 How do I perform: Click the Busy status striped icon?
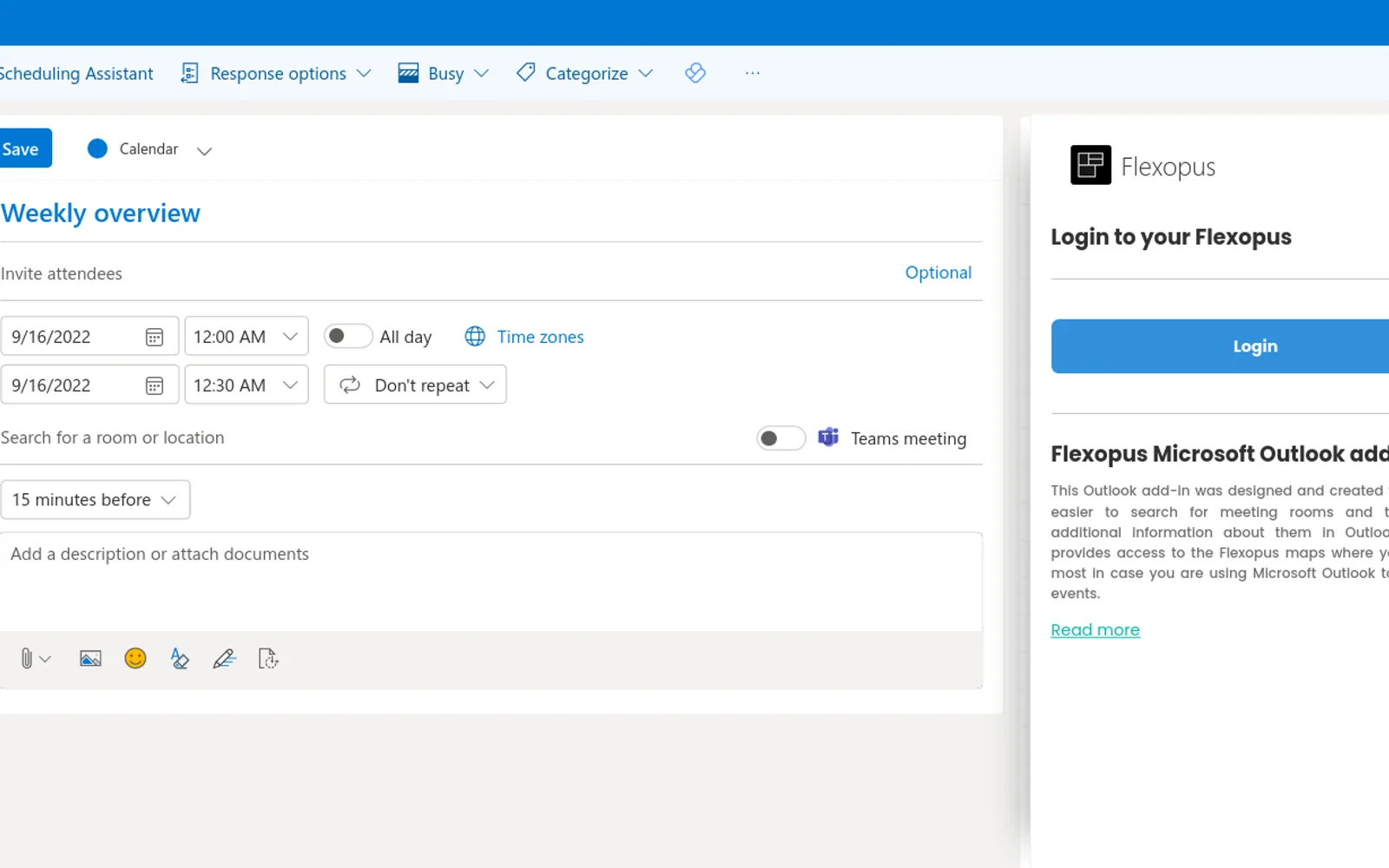pos(408,73)
